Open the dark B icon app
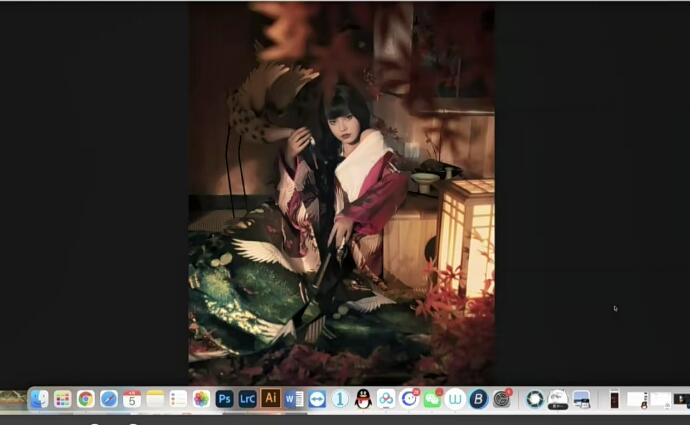Image resolution: width=690 pixels, height=425 pixels. coord(478,399)
